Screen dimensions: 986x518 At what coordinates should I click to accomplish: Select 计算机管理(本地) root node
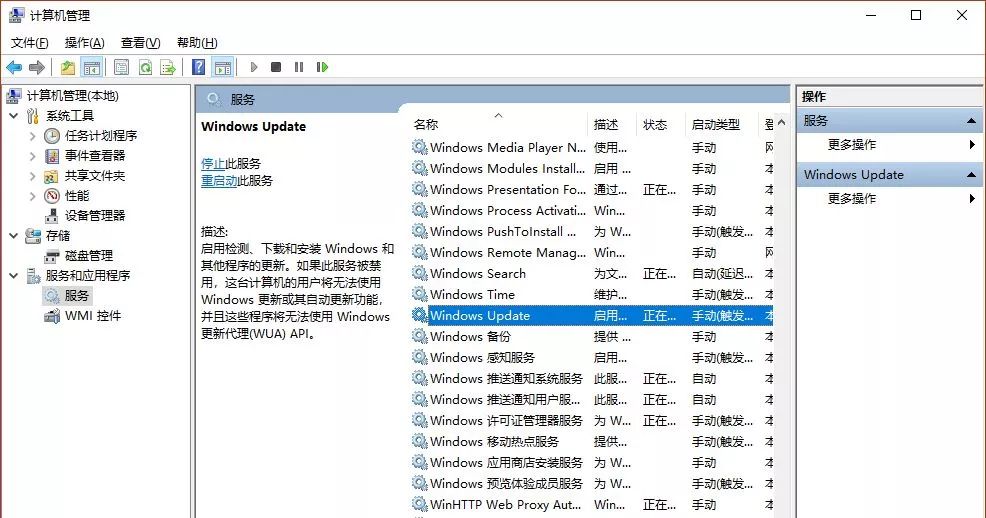pyautogui.click(x=72, y=96)
